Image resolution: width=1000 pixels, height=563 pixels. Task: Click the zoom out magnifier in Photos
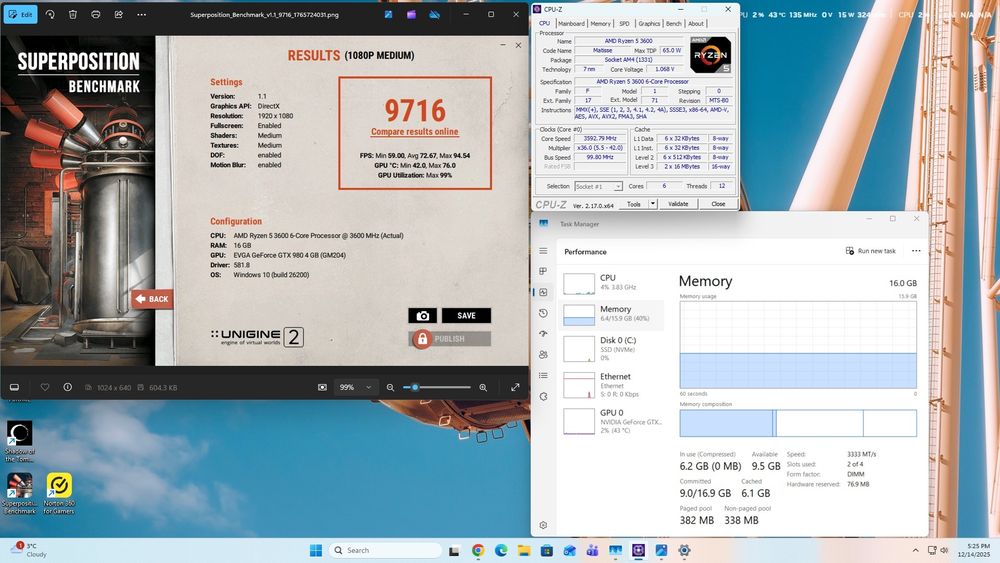(390, 387)
